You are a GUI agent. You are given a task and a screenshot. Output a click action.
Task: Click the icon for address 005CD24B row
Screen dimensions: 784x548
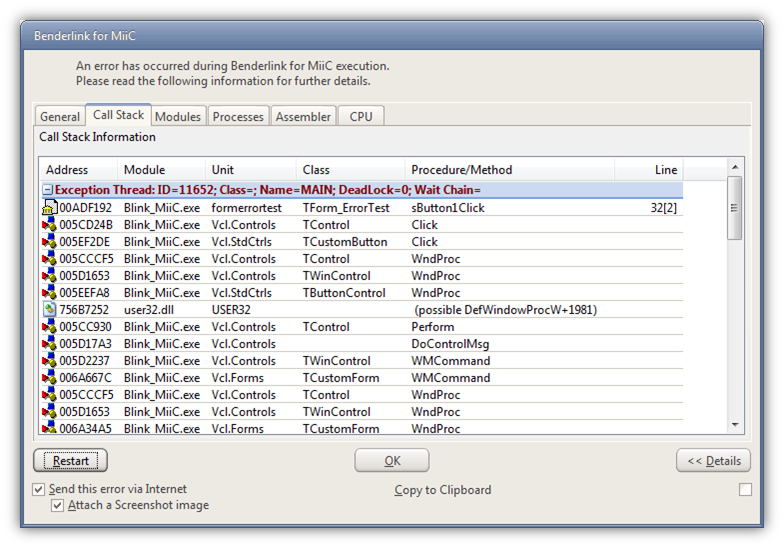(x=49, y=225)
